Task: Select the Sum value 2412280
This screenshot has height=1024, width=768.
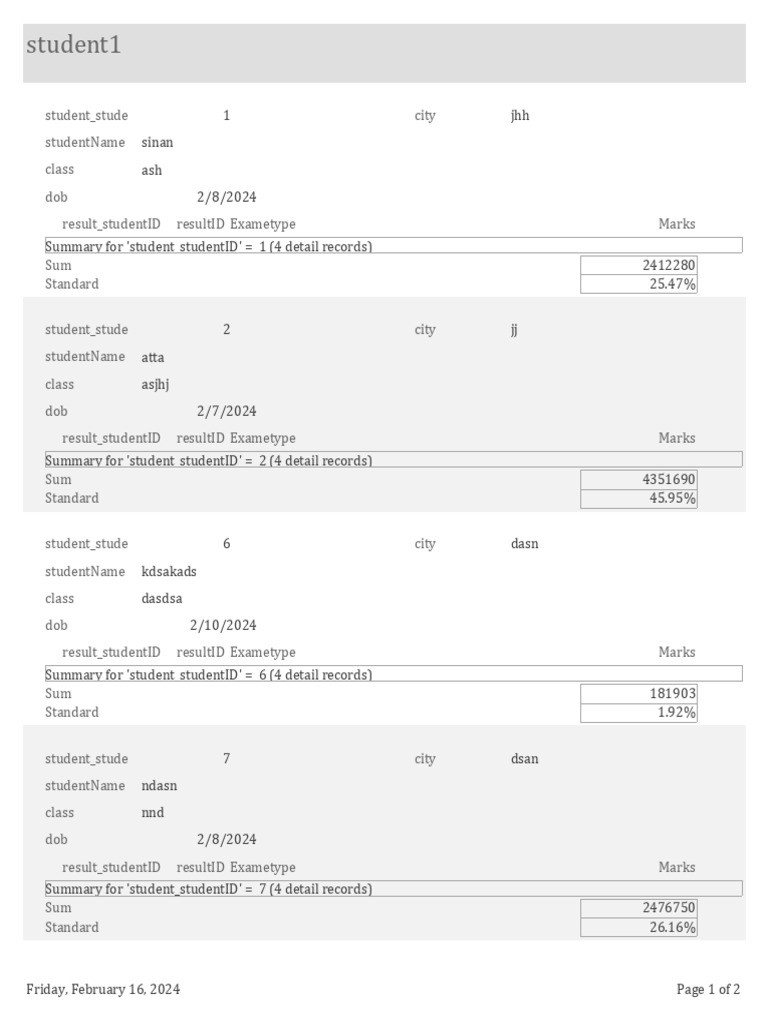Action: (639, 265)
